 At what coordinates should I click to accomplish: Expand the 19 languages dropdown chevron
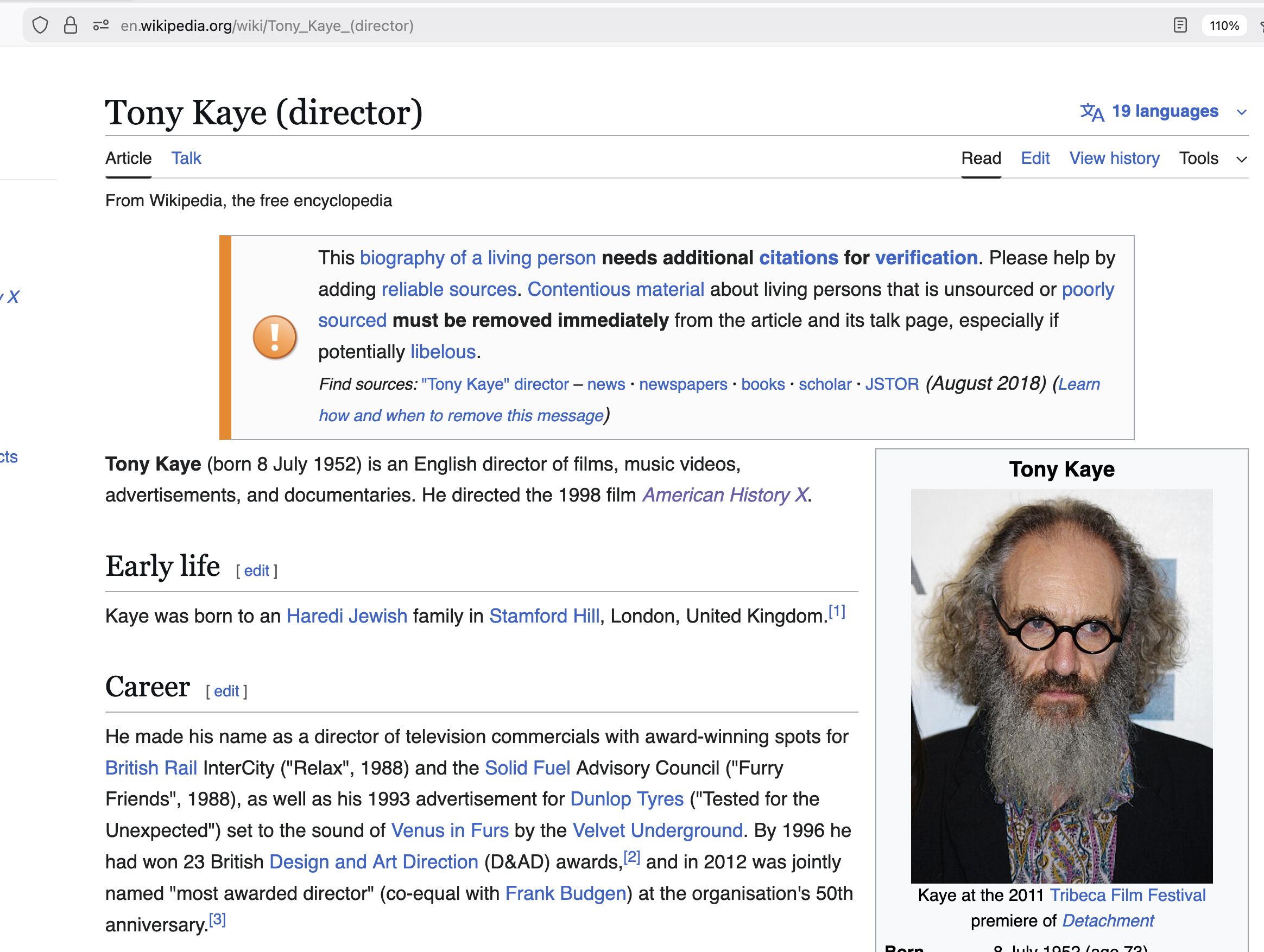(x=1241, y=112)
